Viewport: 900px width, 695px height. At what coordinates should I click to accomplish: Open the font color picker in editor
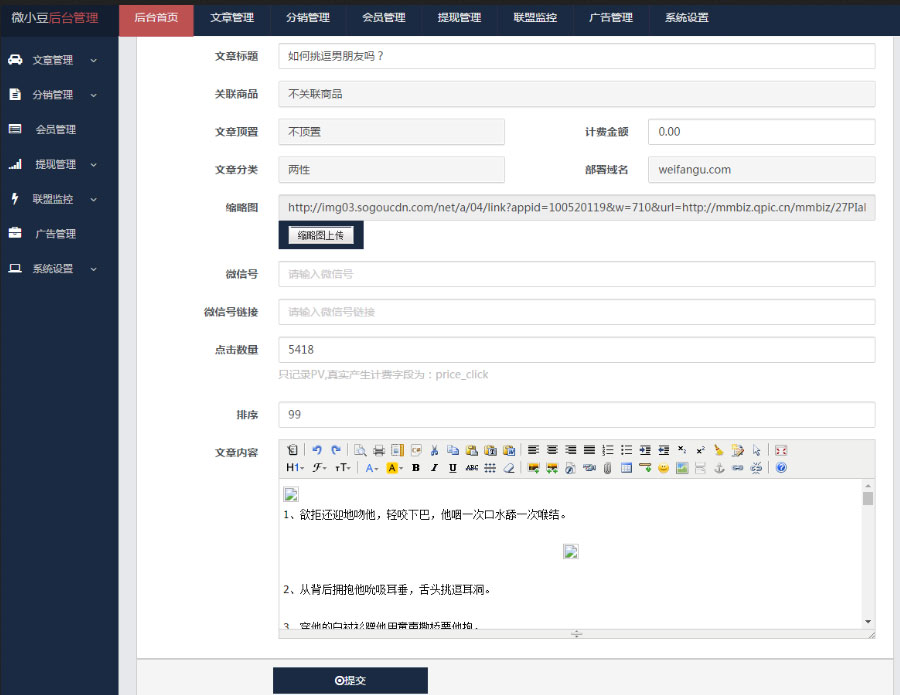point(367,467)
